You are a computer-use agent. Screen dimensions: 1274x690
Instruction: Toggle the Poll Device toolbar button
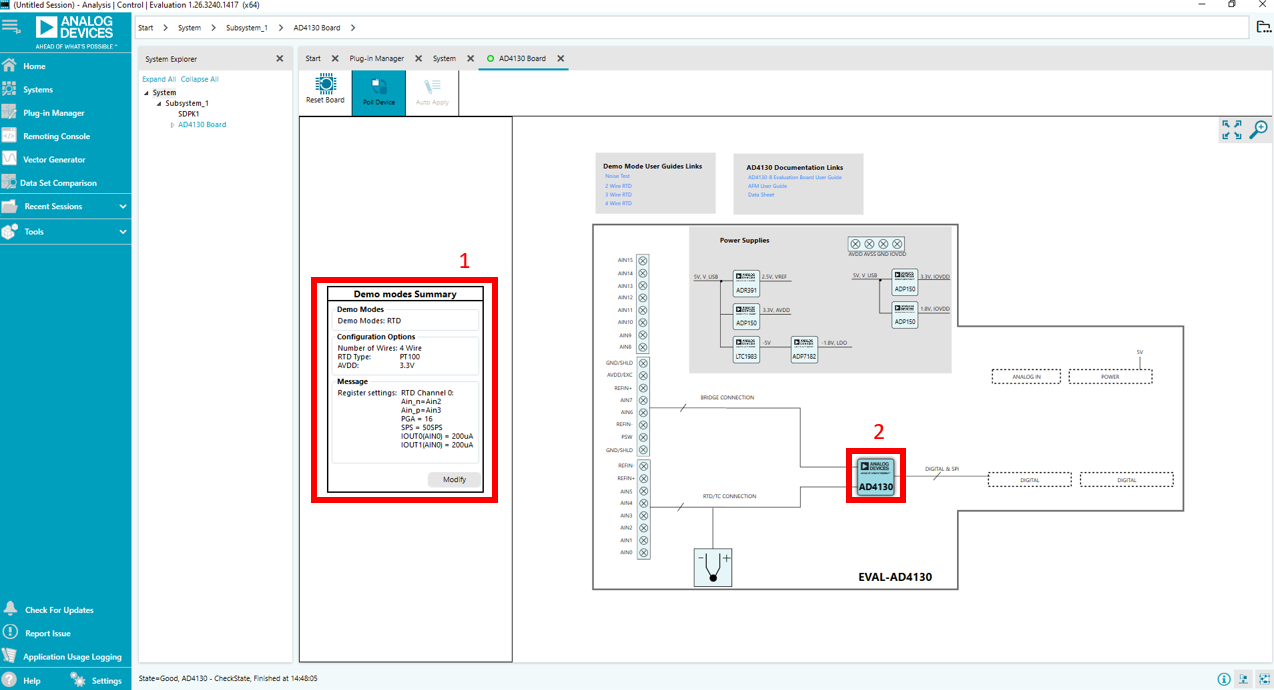(x=379, y=92)
